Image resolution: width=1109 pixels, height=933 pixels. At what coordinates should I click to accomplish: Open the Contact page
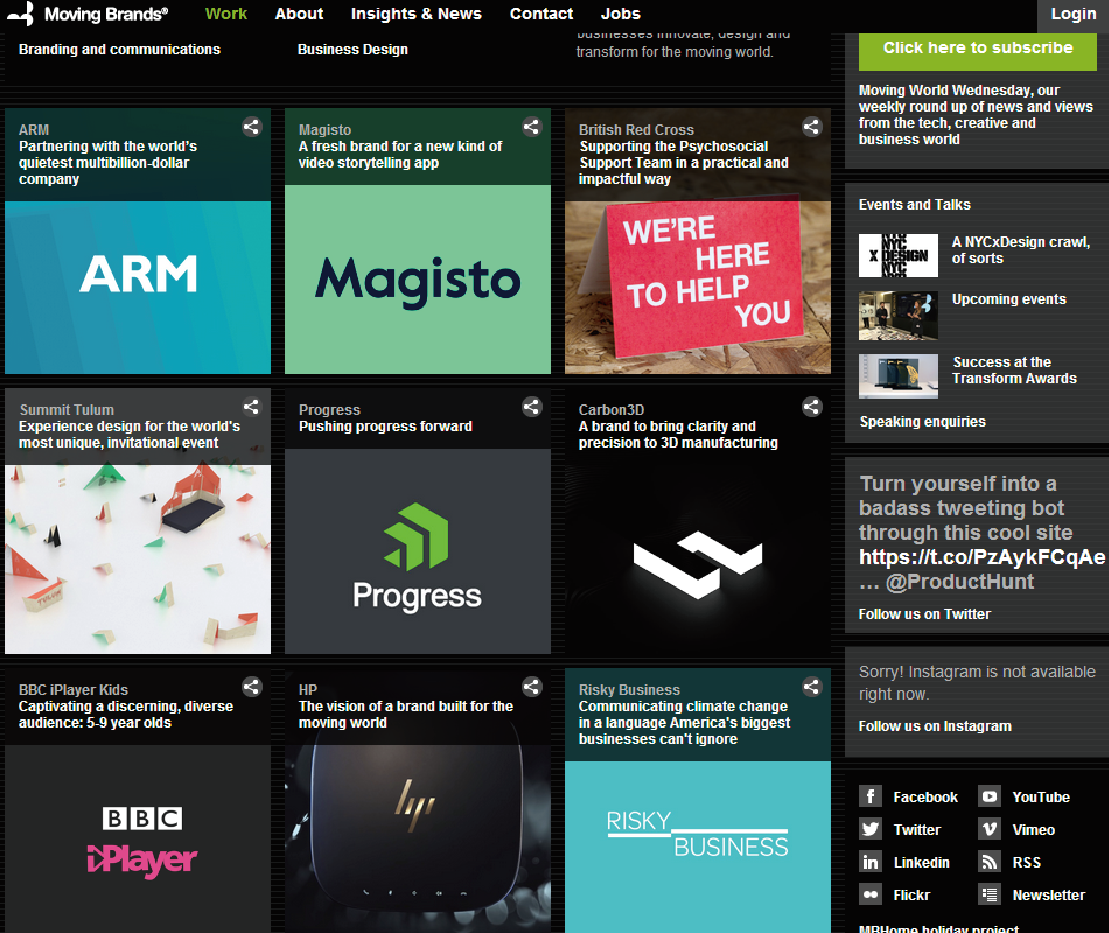click(541, 13)
